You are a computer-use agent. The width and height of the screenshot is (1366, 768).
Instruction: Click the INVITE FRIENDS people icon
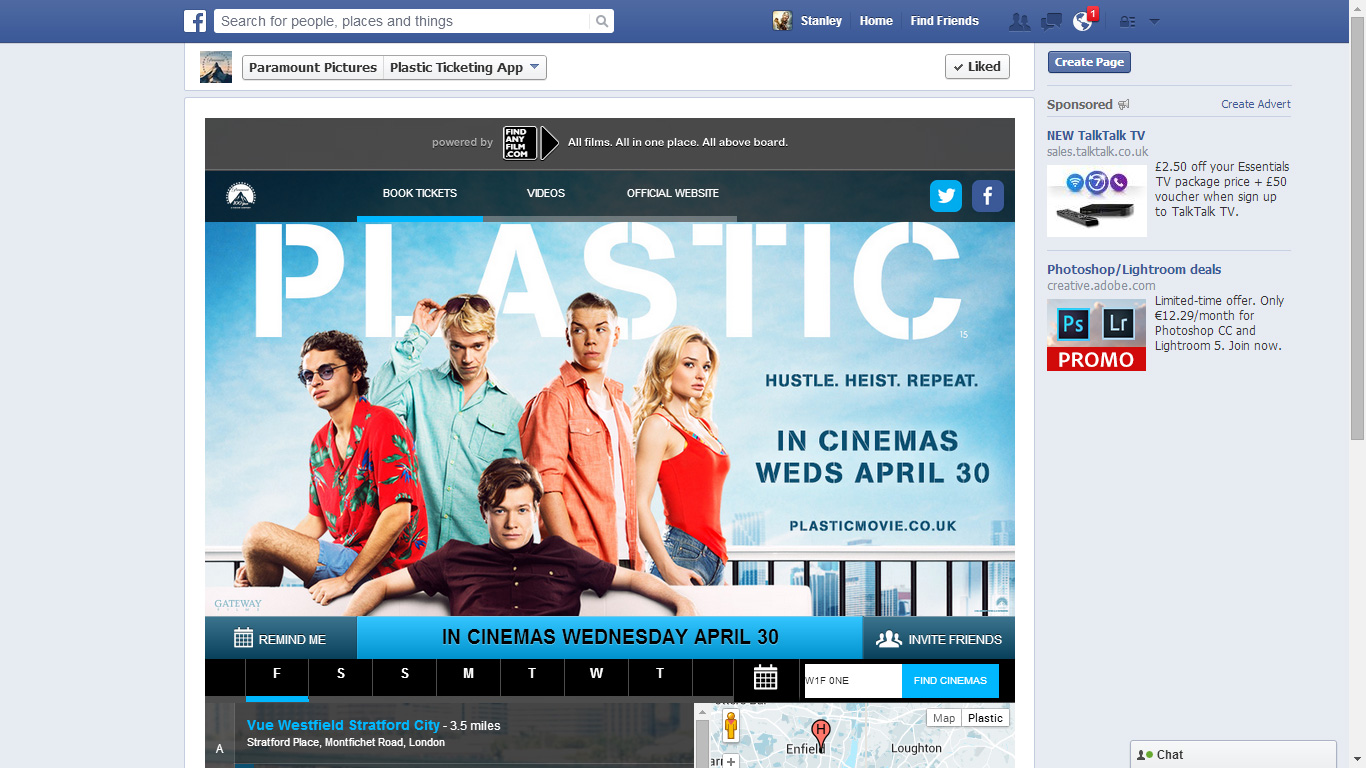[889, 639]
